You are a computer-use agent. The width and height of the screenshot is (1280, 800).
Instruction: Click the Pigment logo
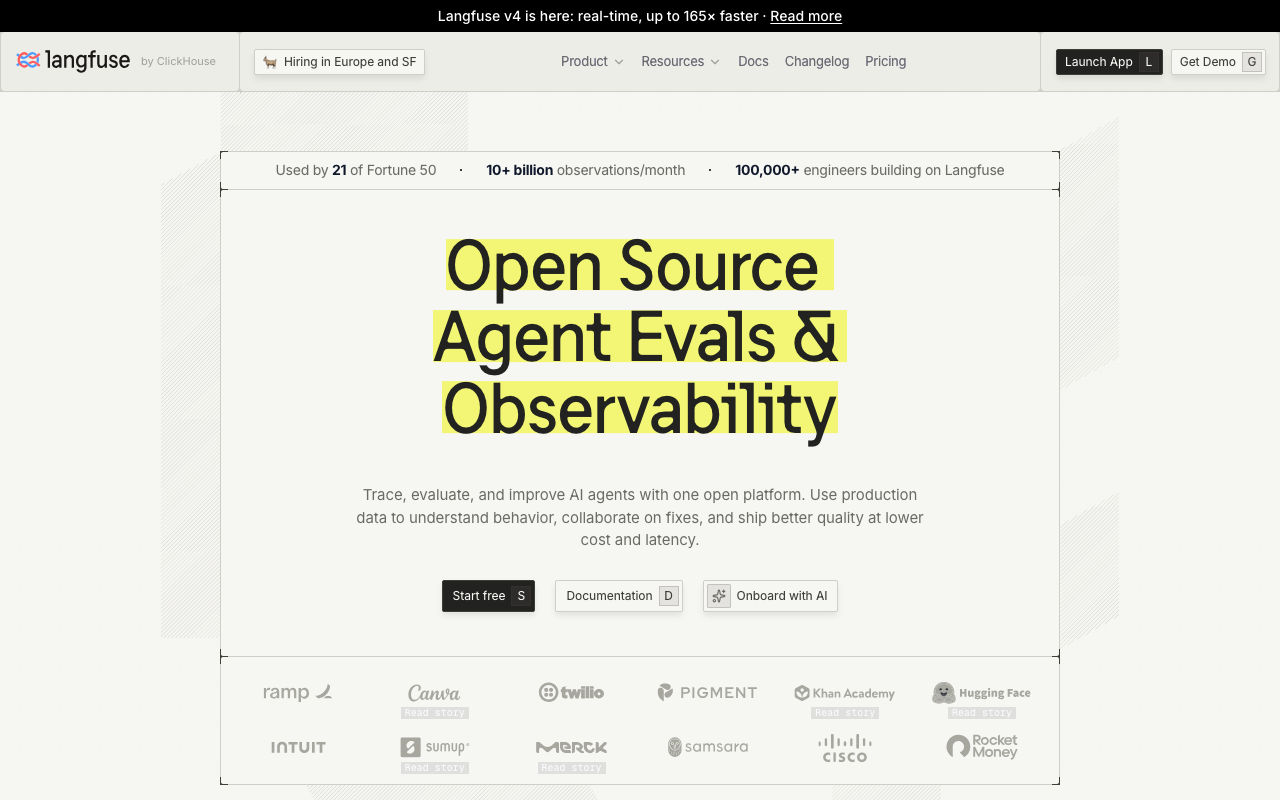tap(708, 692)
